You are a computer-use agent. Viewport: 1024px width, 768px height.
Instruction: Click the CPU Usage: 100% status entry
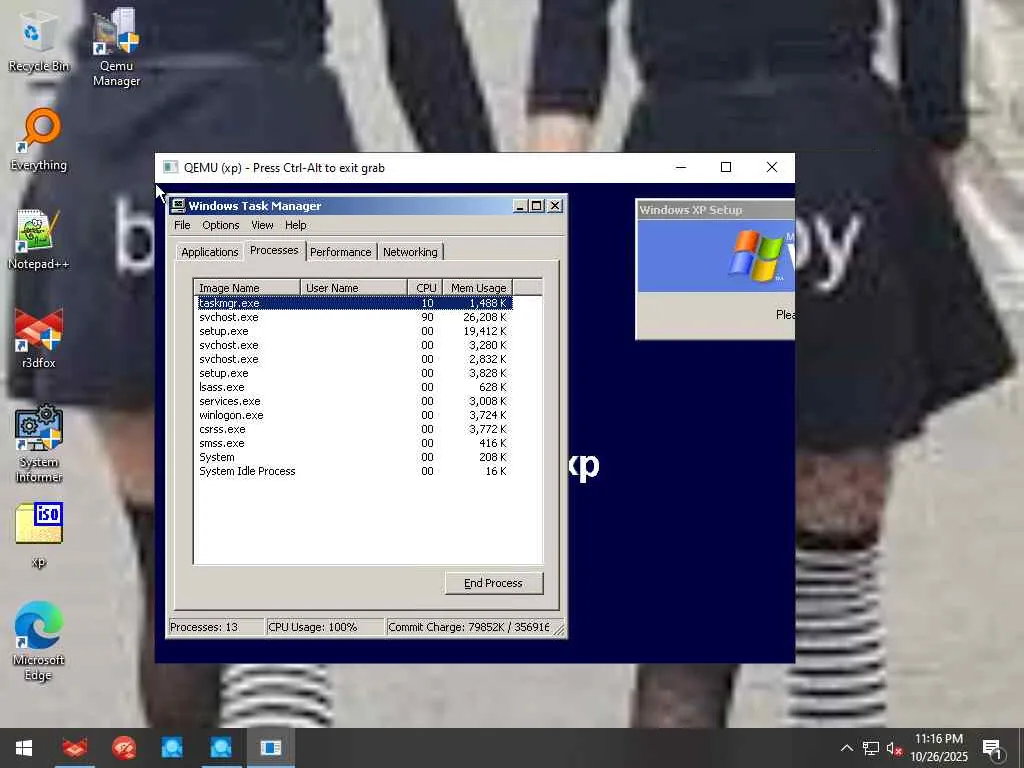coord(325,627)
